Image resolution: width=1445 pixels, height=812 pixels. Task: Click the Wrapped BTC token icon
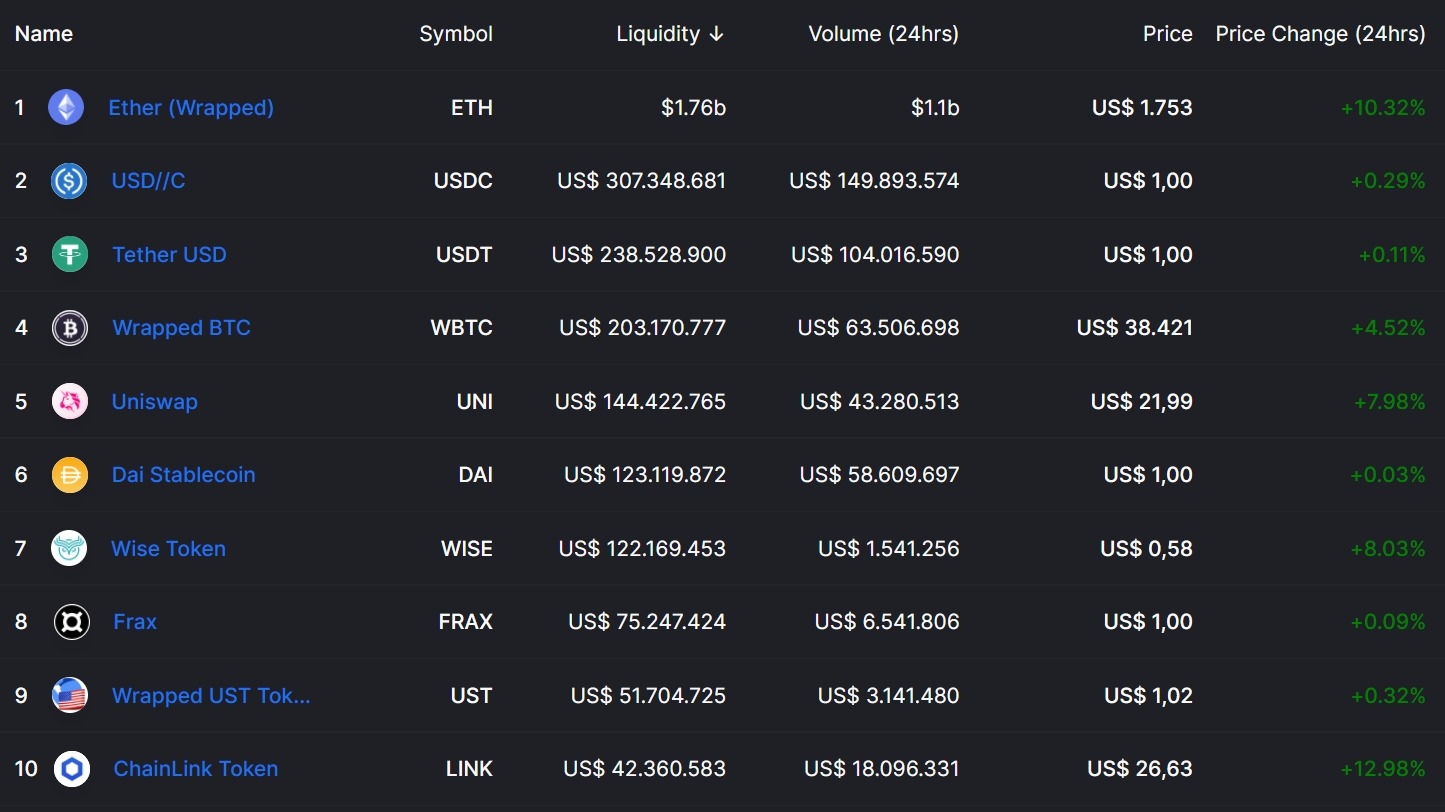(x=70, y=328)
